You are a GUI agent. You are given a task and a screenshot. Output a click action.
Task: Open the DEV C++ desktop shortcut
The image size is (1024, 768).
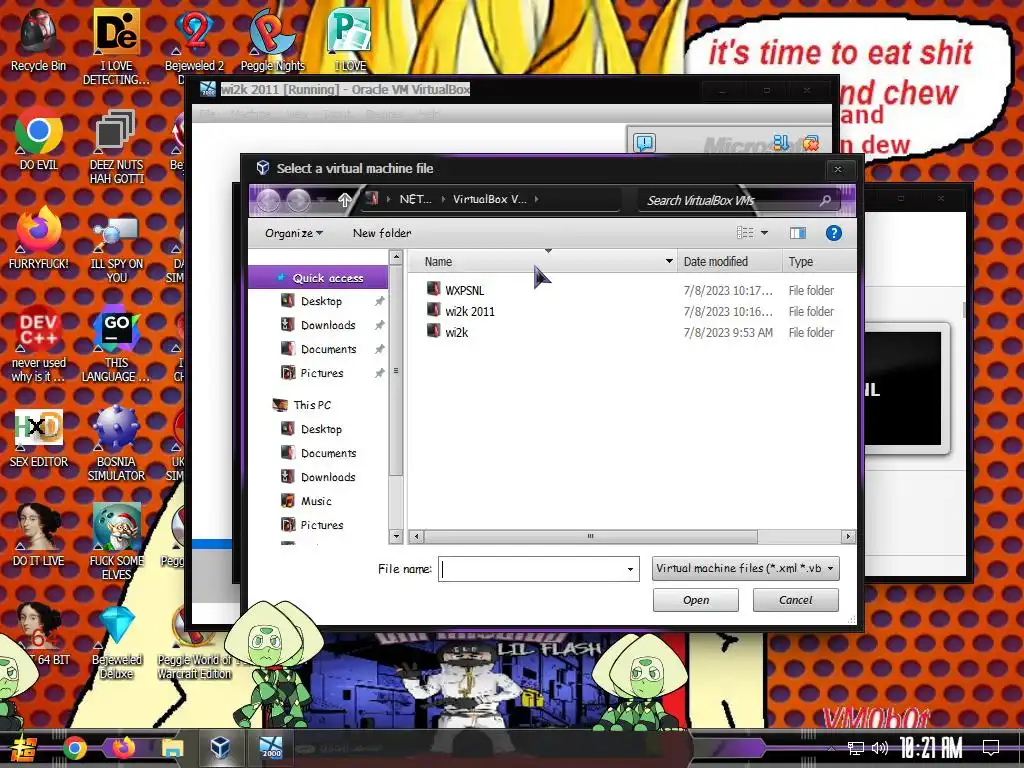tap(38, 345)
